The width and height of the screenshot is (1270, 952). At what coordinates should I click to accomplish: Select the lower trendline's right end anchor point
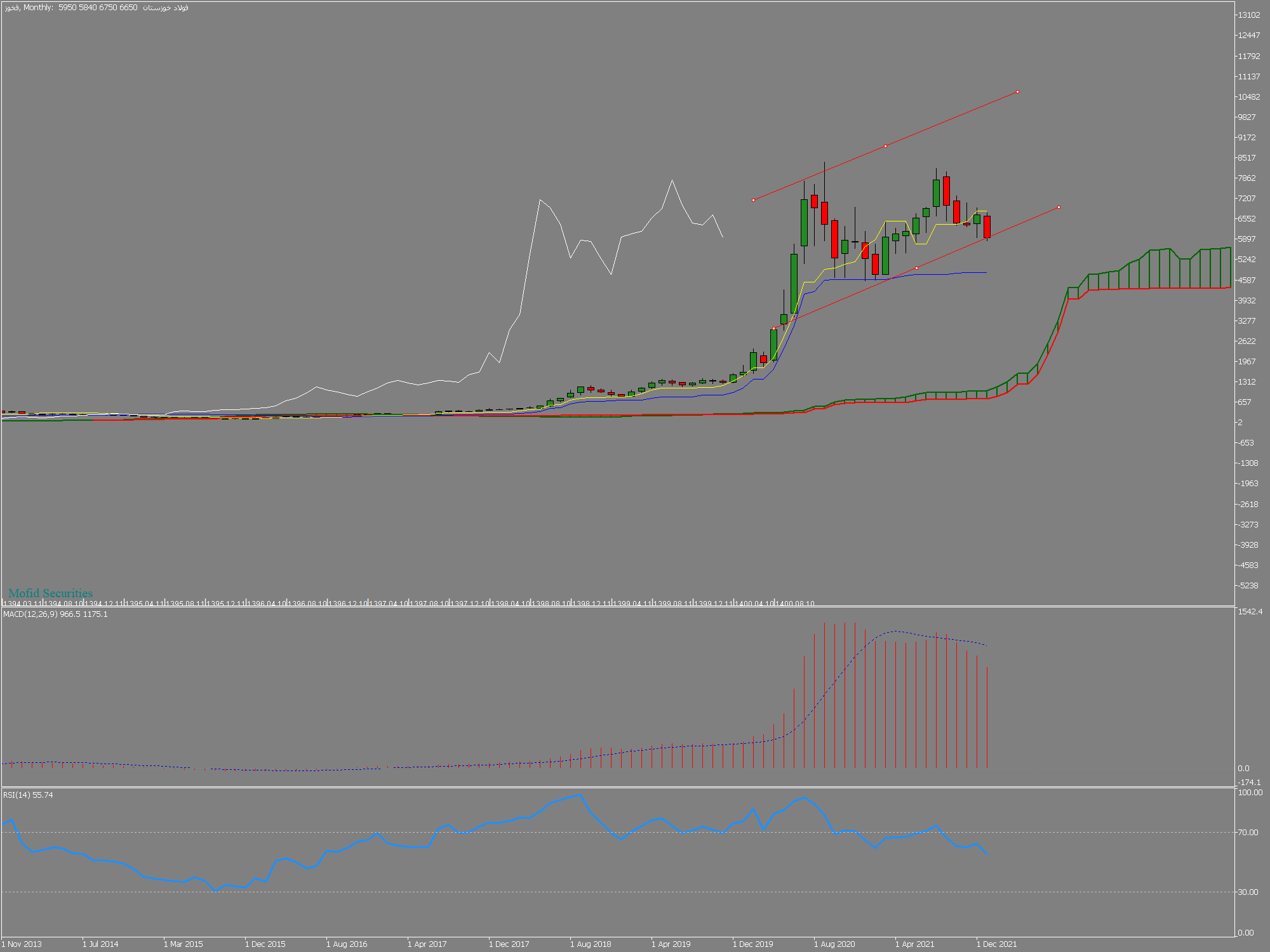point(1059,208)
